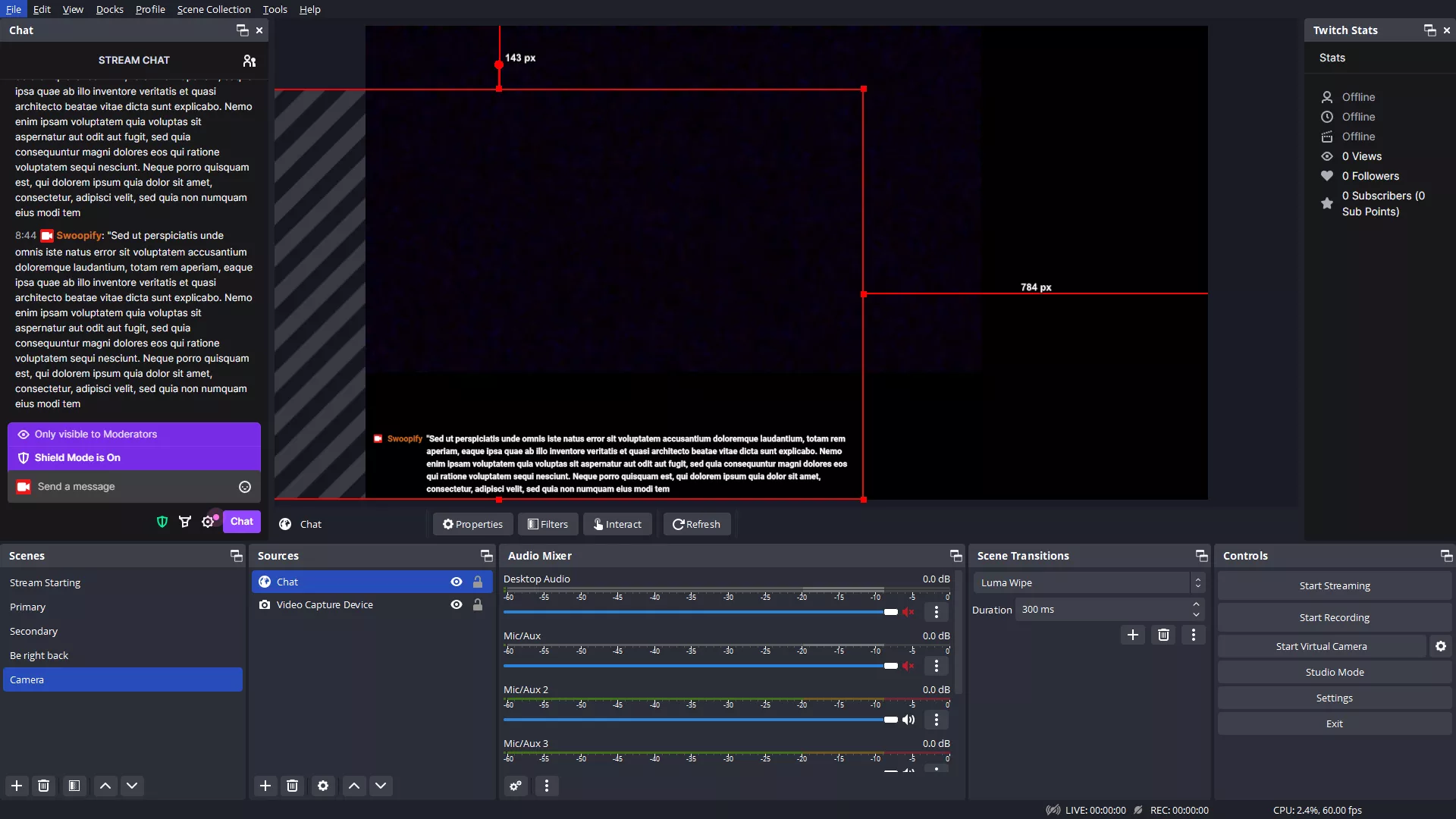Move source down in Sources toolbar
This screenshot has width=1456, height=819.
pos(381,786)
